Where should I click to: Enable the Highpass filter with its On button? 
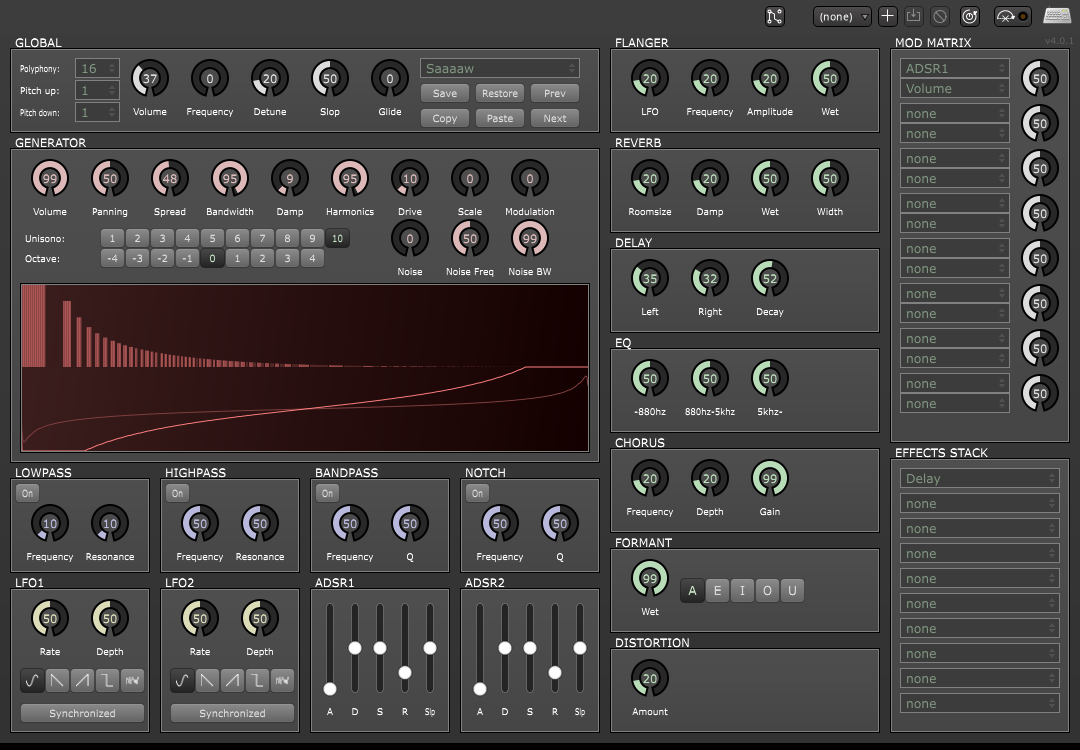pos(177,493)
